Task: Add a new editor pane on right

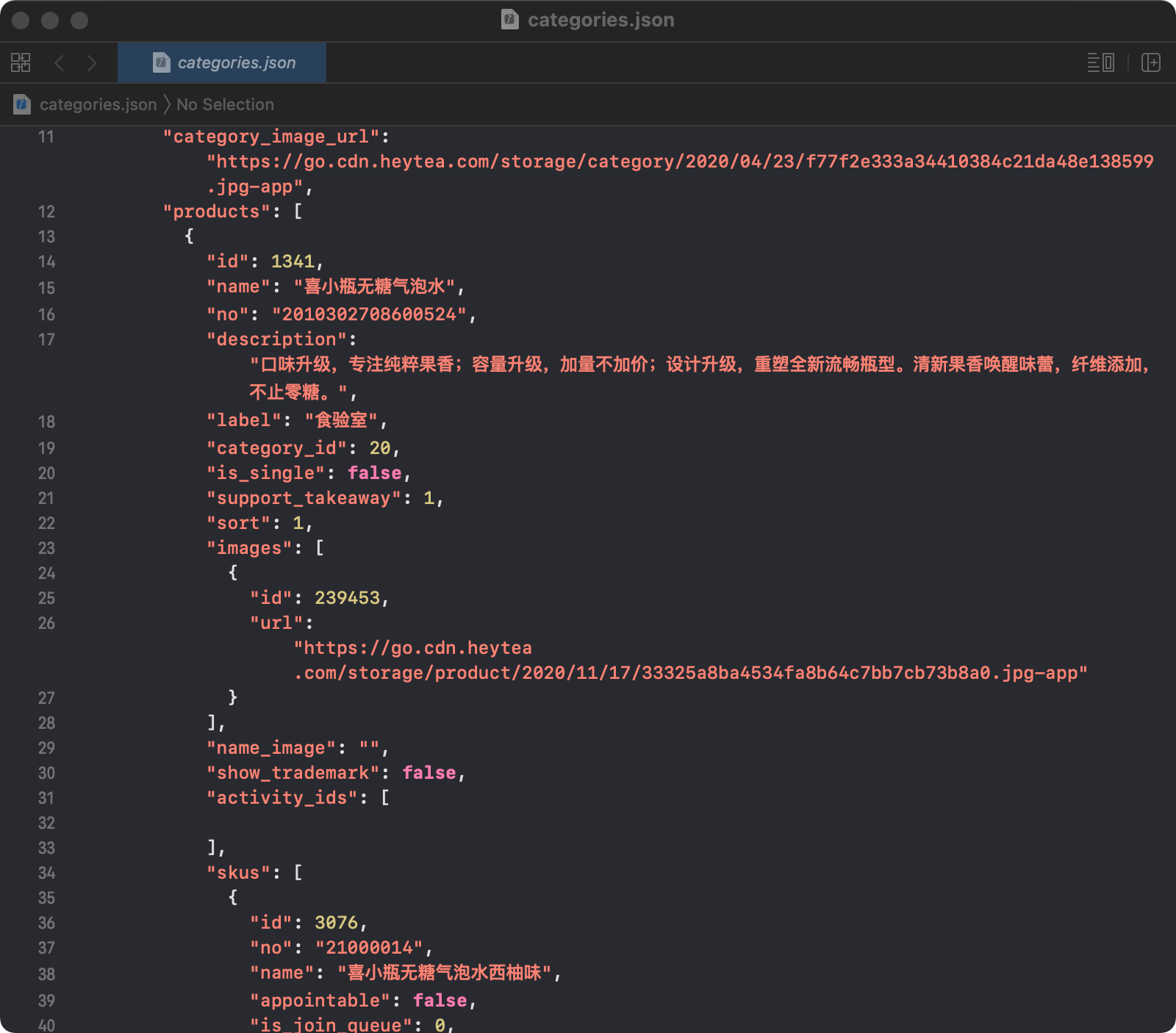Action: 1150,62
